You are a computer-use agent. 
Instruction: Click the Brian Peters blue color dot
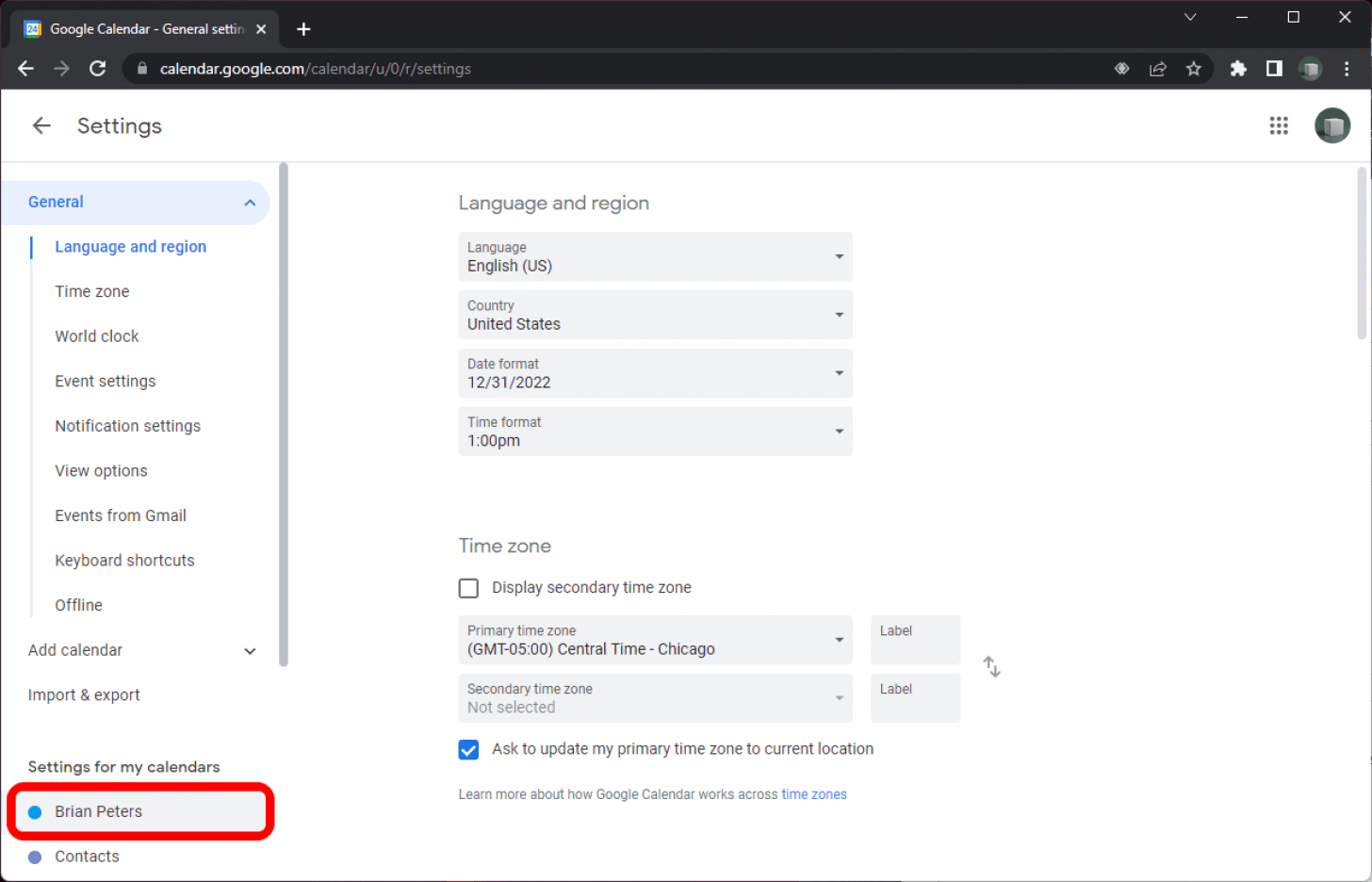(x=35, y=812)
